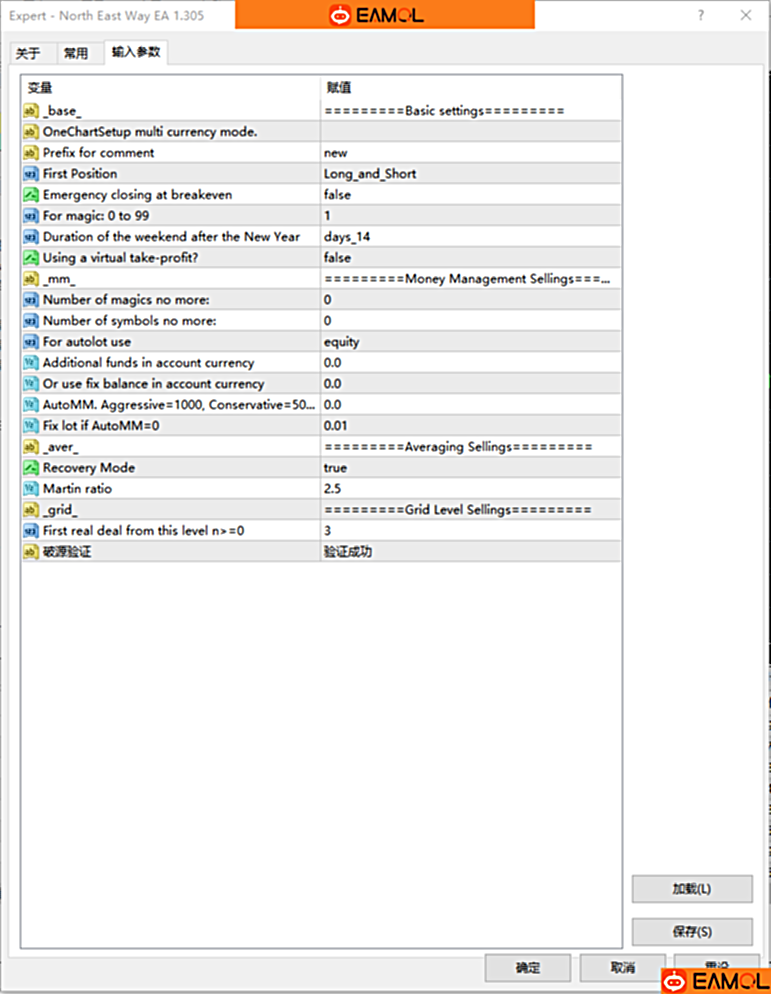This screenshot has height=994, width=771.
Task: Open the equity value for autolot use
Action: pos(471,342)
